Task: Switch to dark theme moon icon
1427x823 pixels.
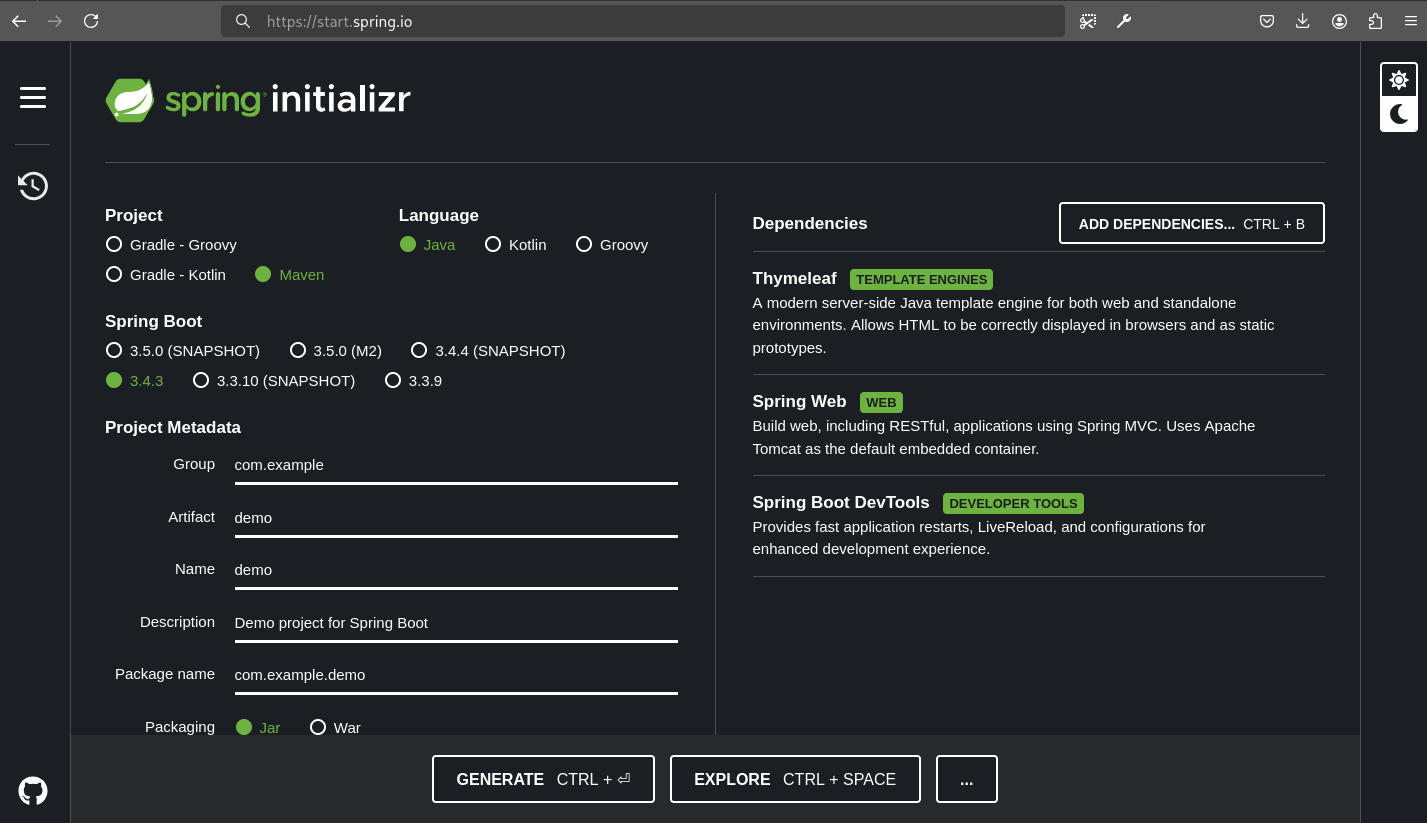Action: pos(1399,114)
